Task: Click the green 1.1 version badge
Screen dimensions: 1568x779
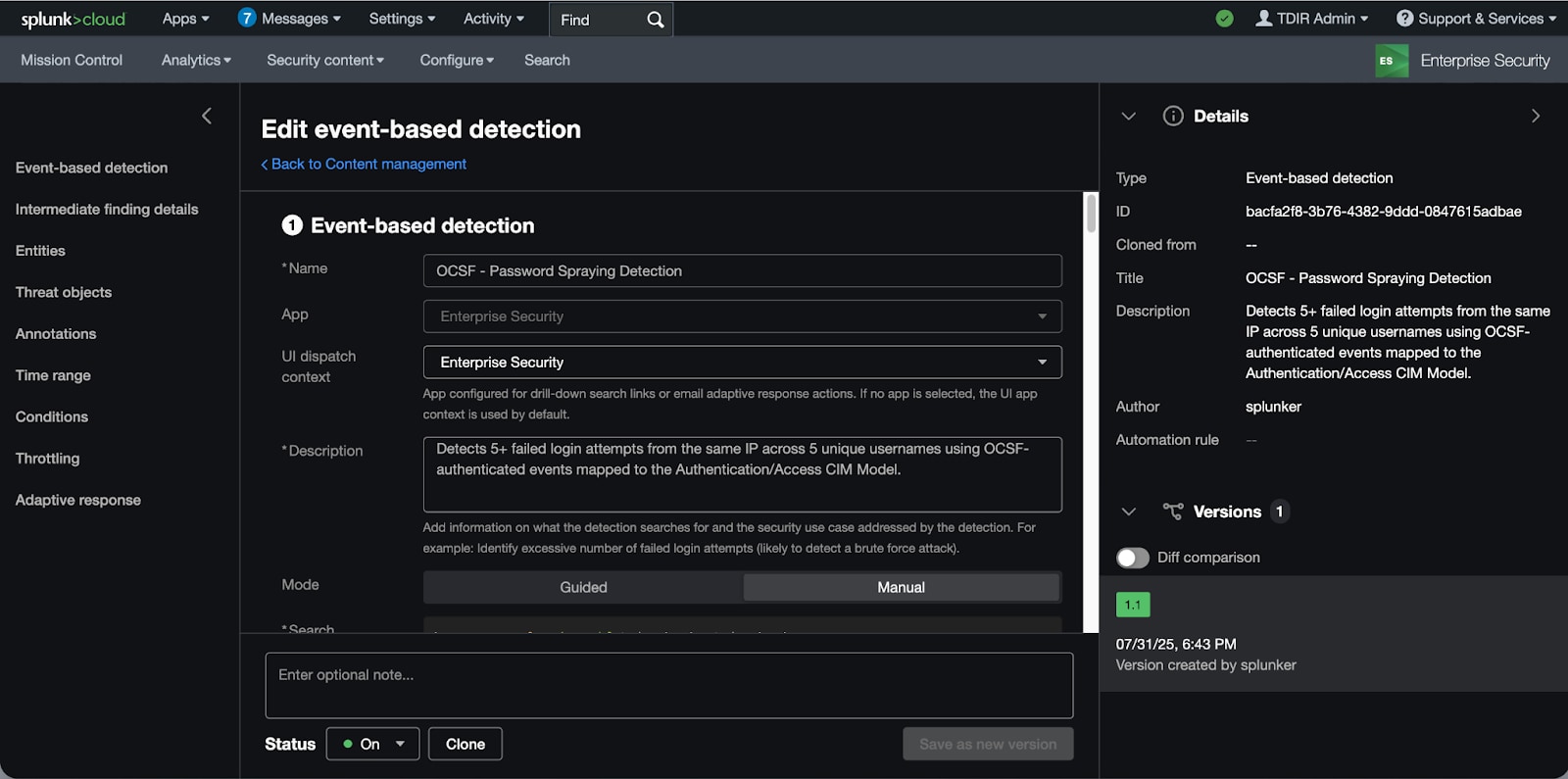Action: click(1132, 605)
